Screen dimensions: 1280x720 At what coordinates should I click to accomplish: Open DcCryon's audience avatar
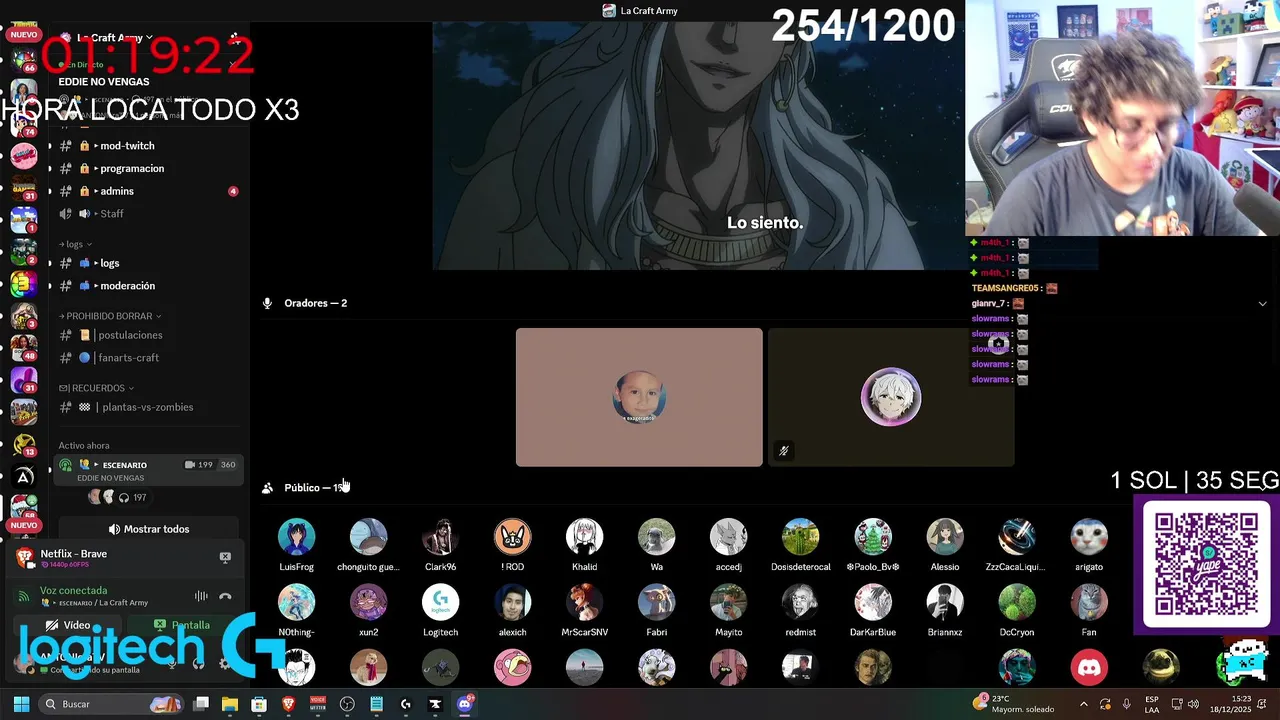pyautogui.click(x=1016, y=603)
